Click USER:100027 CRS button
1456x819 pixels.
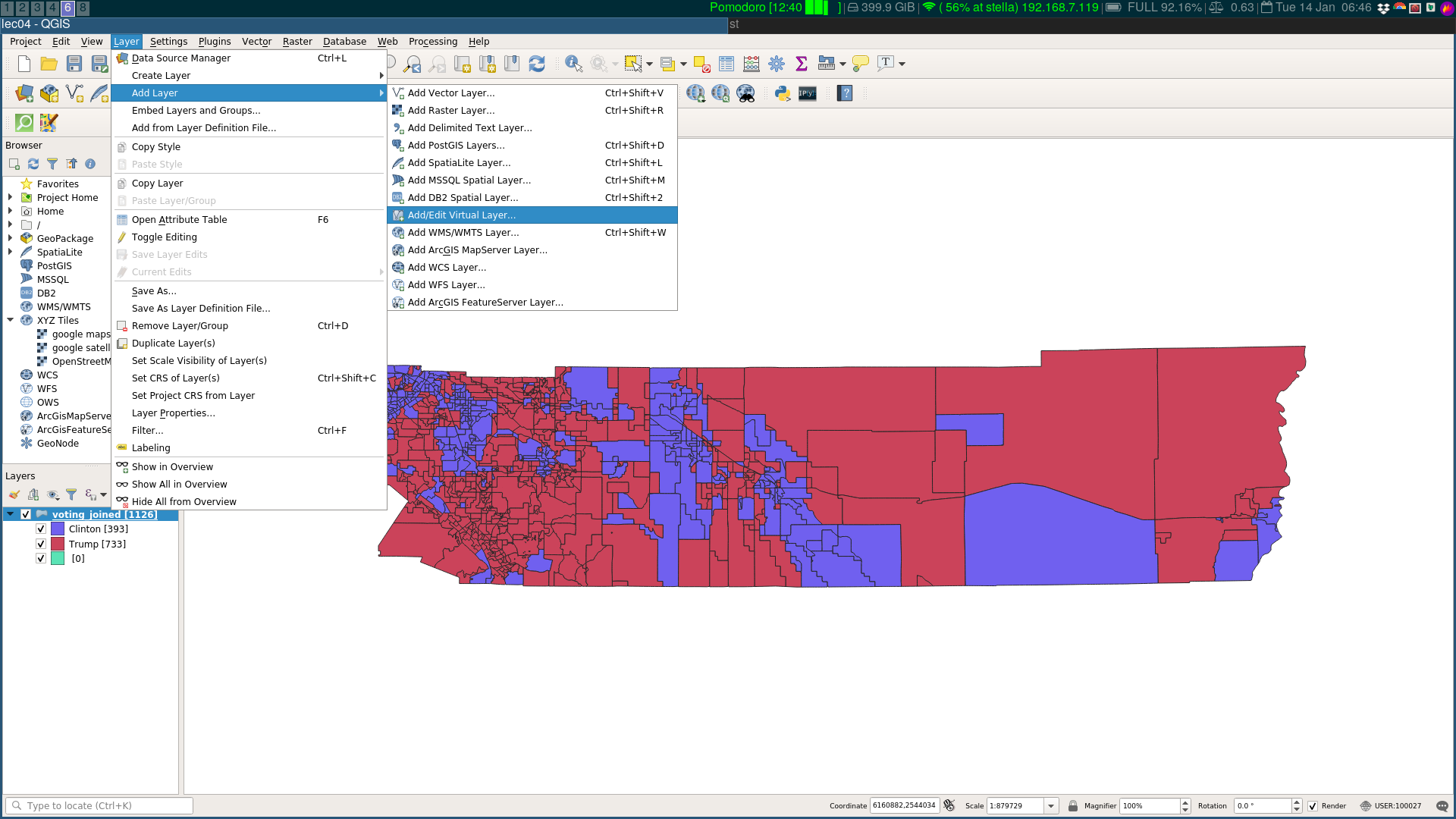click(x=1391, y=806)
